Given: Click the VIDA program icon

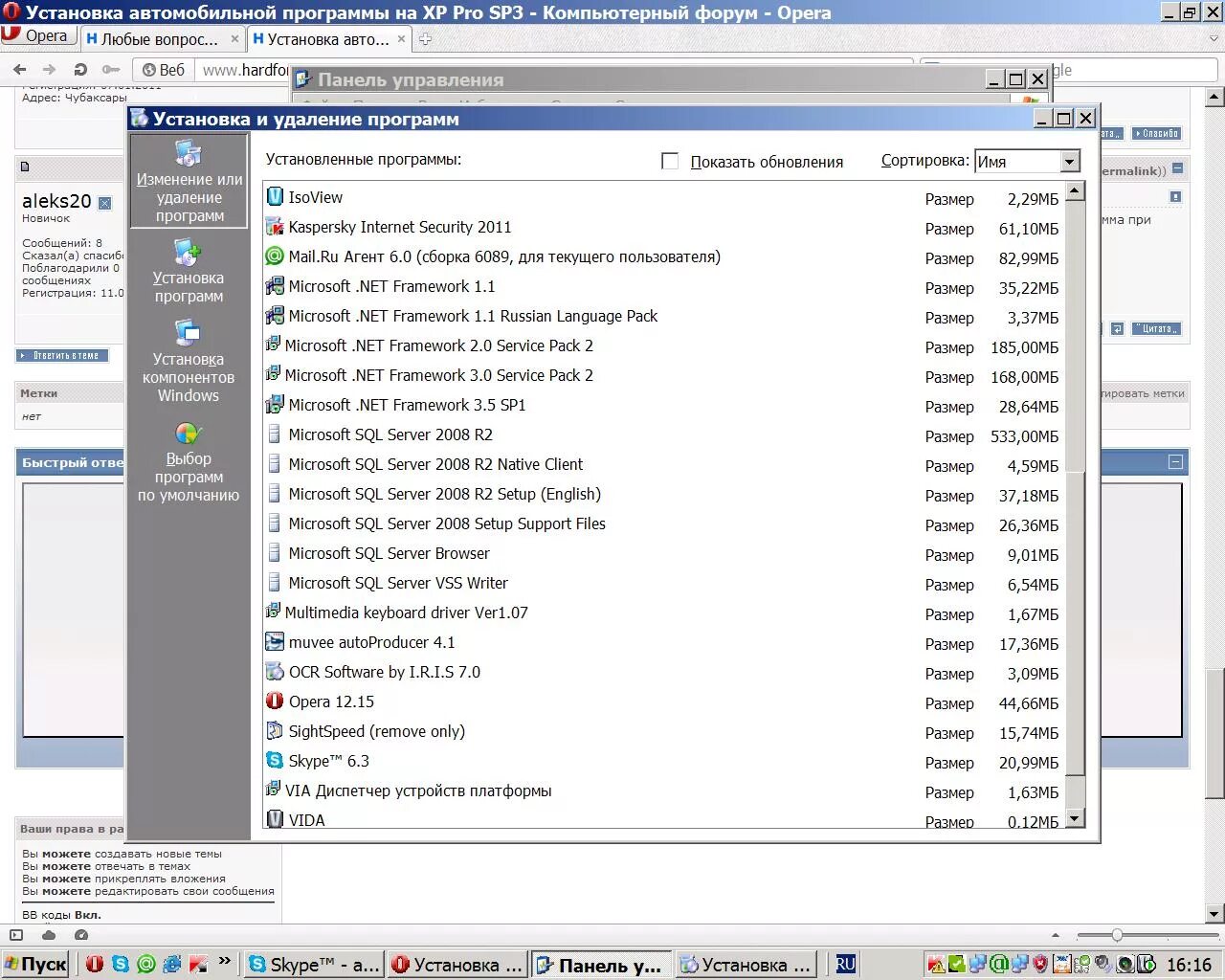Looking at the screenshot, I should pos(275,819).
